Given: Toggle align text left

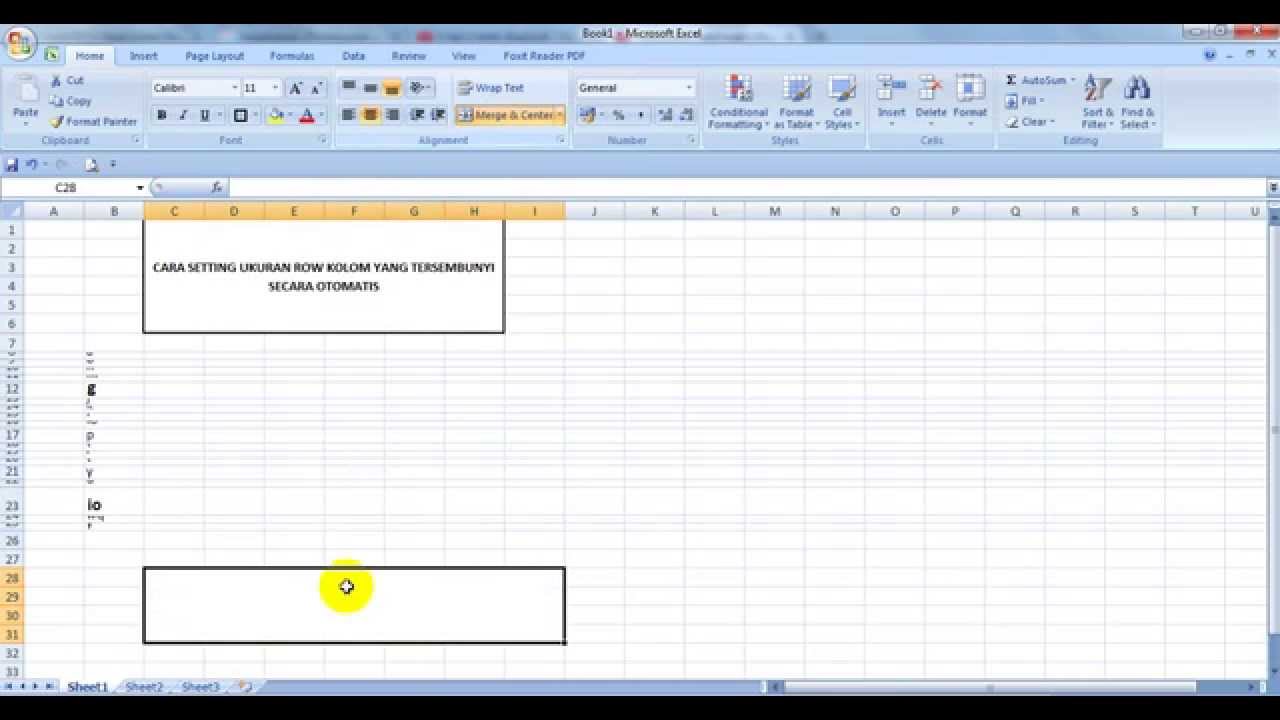Looking at the screenshot, I should [x=348, y=115].
